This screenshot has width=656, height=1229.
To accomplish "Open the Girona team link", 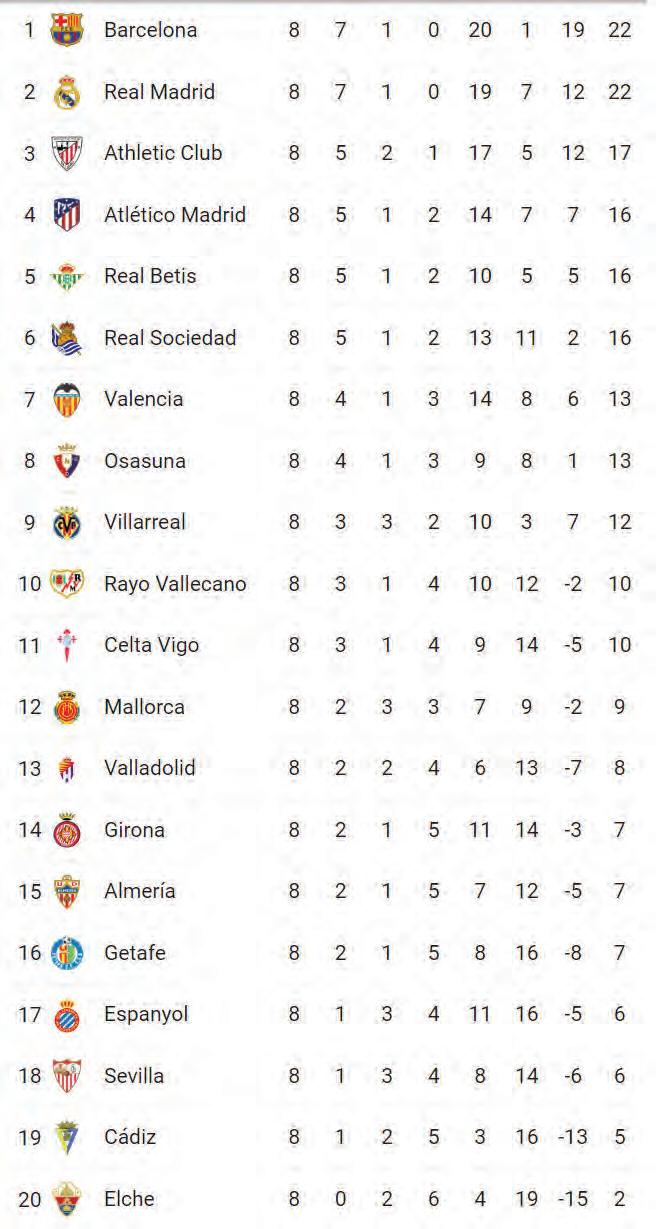I will click(x=134, y=830).
